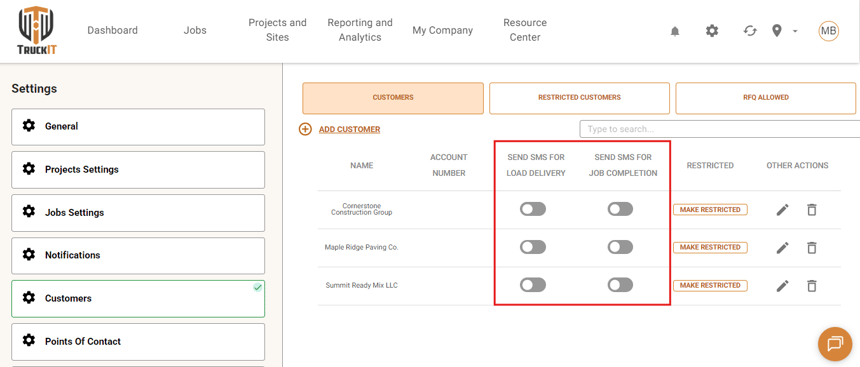Viewport: 860px width, 367px height.
Task: Click the customer search field
Action: click(x=720, y=129)
